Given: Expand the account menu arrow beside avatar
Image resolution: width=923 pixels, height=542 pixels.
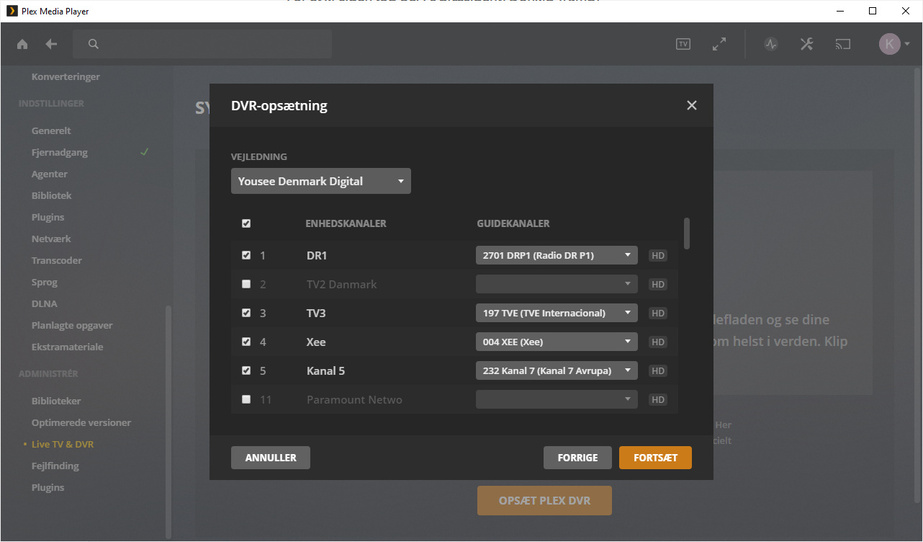Looking at the screenshot, I should [907, 44].
